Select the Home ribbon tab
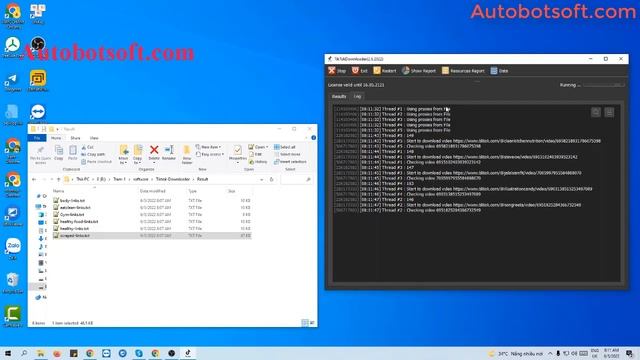The width and height of the screenshot is (640, 360). (56, 138)
